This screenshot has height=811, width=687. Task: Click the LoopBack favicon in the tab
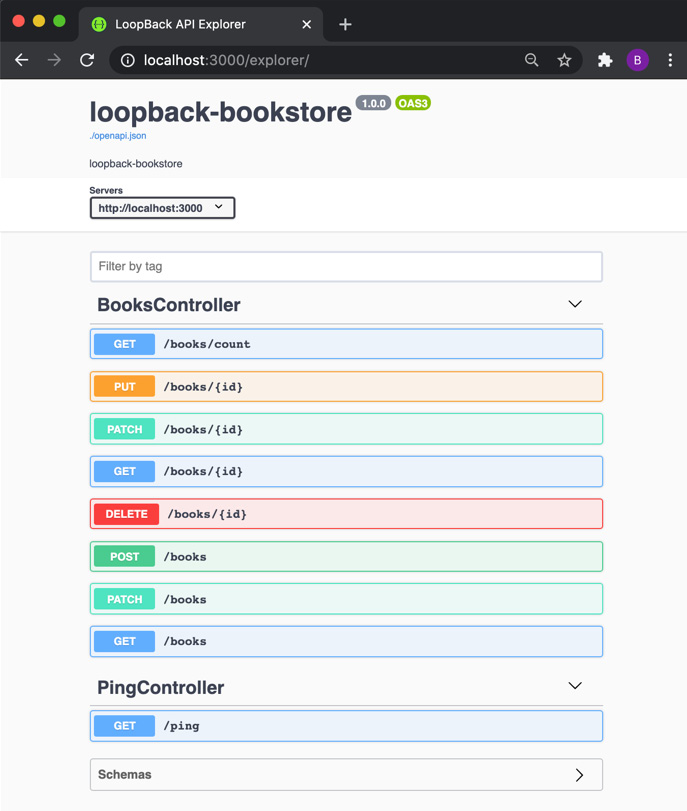(x=99, y=24)
